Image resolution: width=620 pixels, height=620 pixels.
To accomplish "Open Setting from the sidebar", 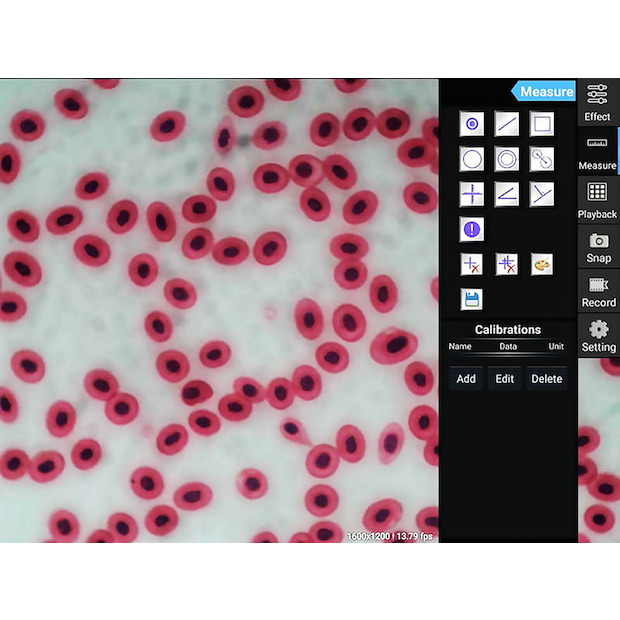I will [x=598, y=336].
